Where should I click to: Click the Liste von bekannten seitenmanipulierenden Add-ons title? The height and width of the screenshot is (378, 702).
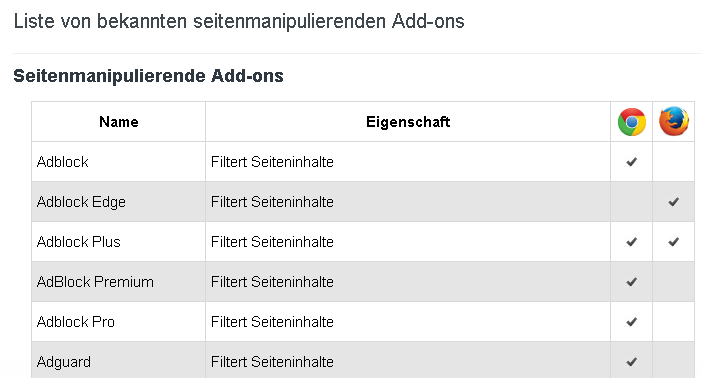[x=239, y=21]
